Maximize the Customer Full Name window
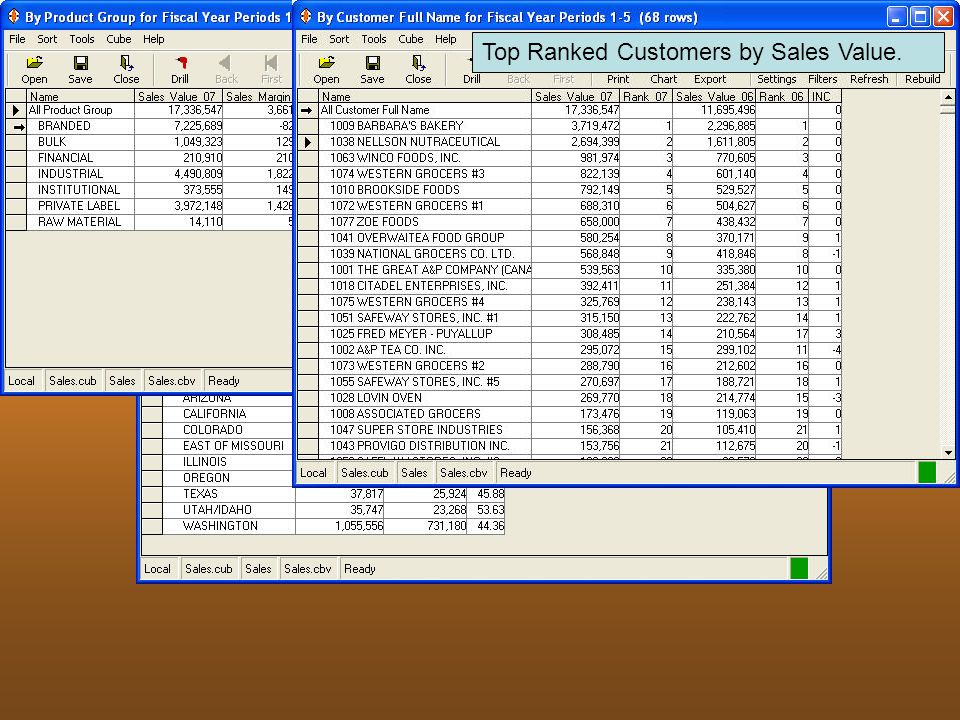 pos(920,17)
